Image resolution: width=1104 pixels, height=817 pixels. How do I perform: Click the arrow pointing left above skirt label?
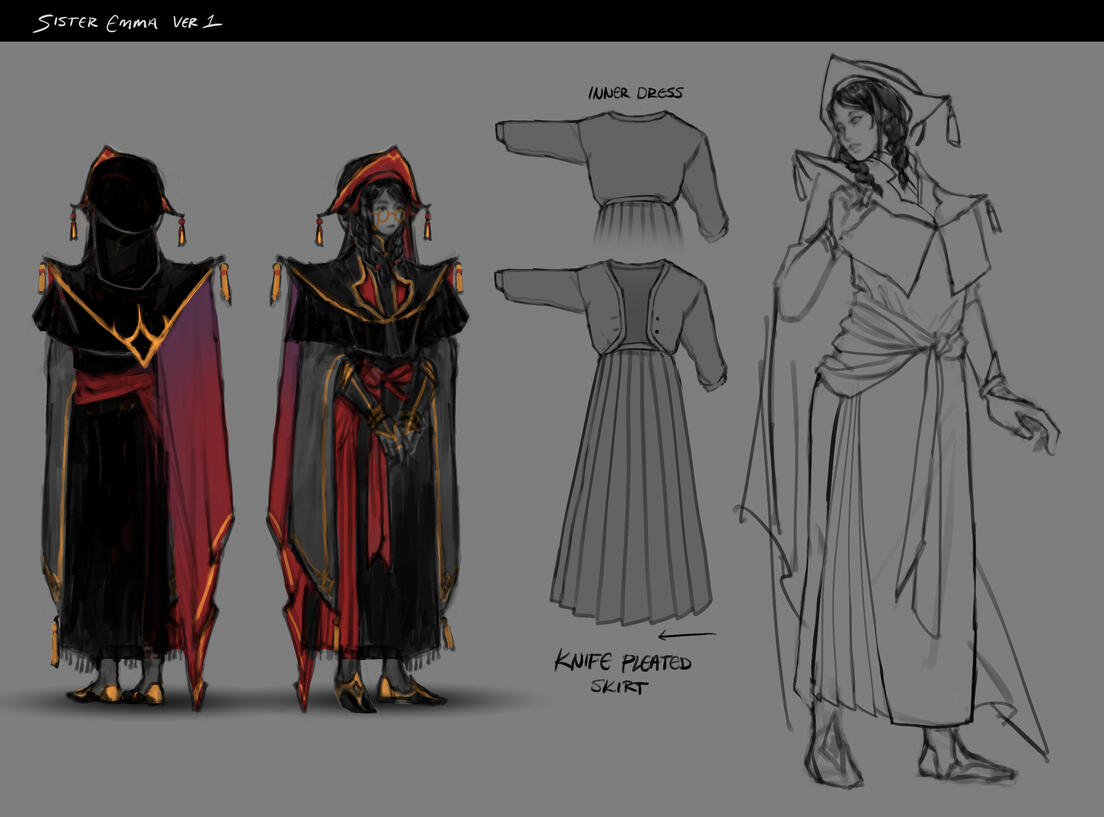point(687,634)
